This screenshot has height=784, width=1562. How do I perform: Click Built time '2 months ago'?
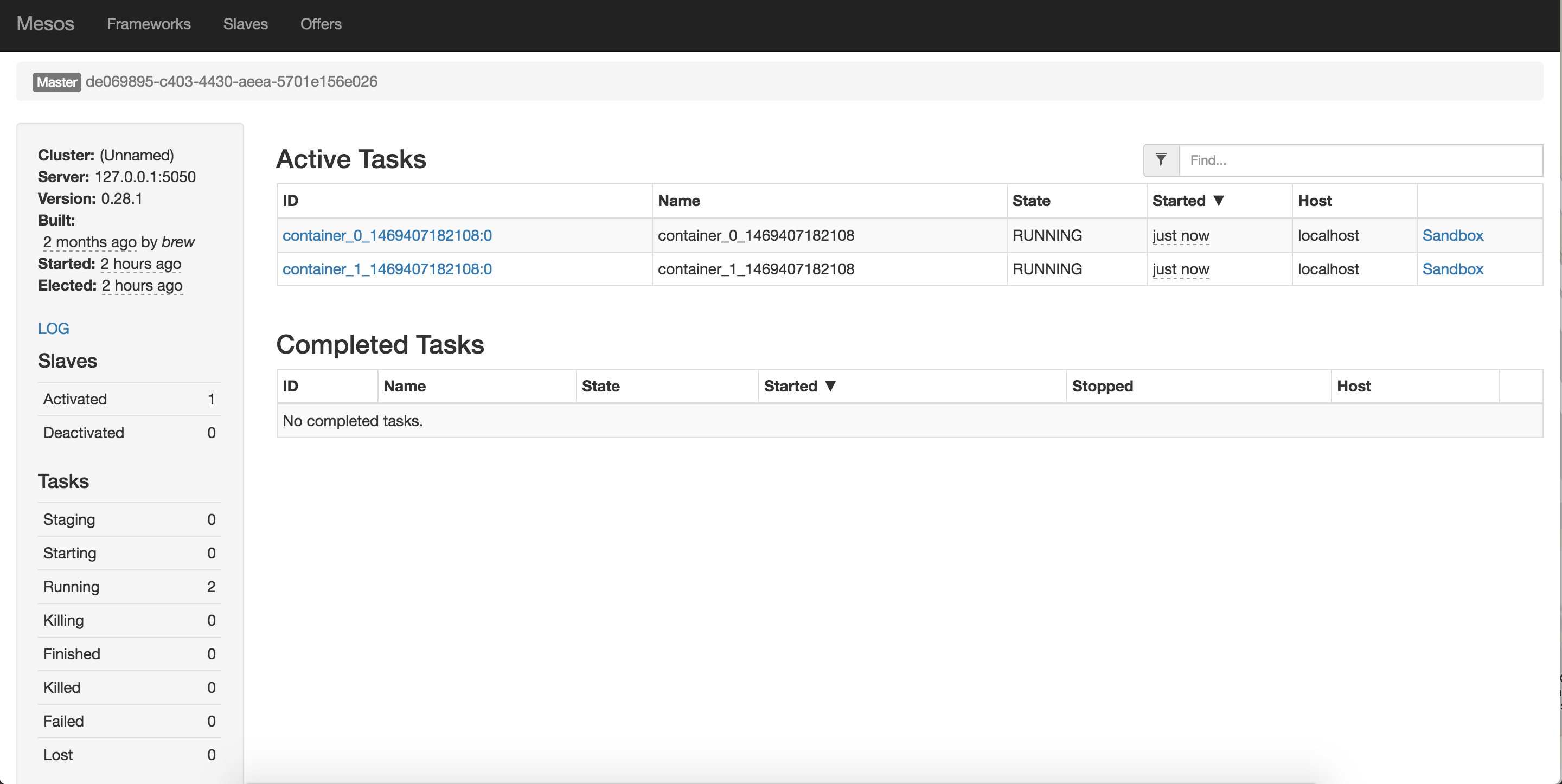point(89,242)
